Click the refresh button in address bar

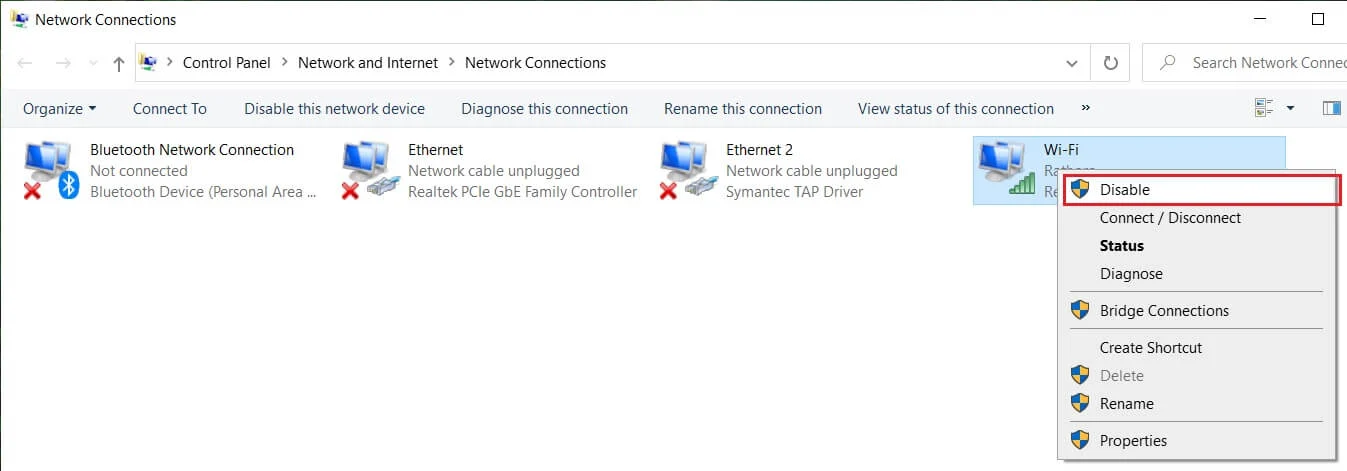pyautogui.click(x=1110, y=62)
